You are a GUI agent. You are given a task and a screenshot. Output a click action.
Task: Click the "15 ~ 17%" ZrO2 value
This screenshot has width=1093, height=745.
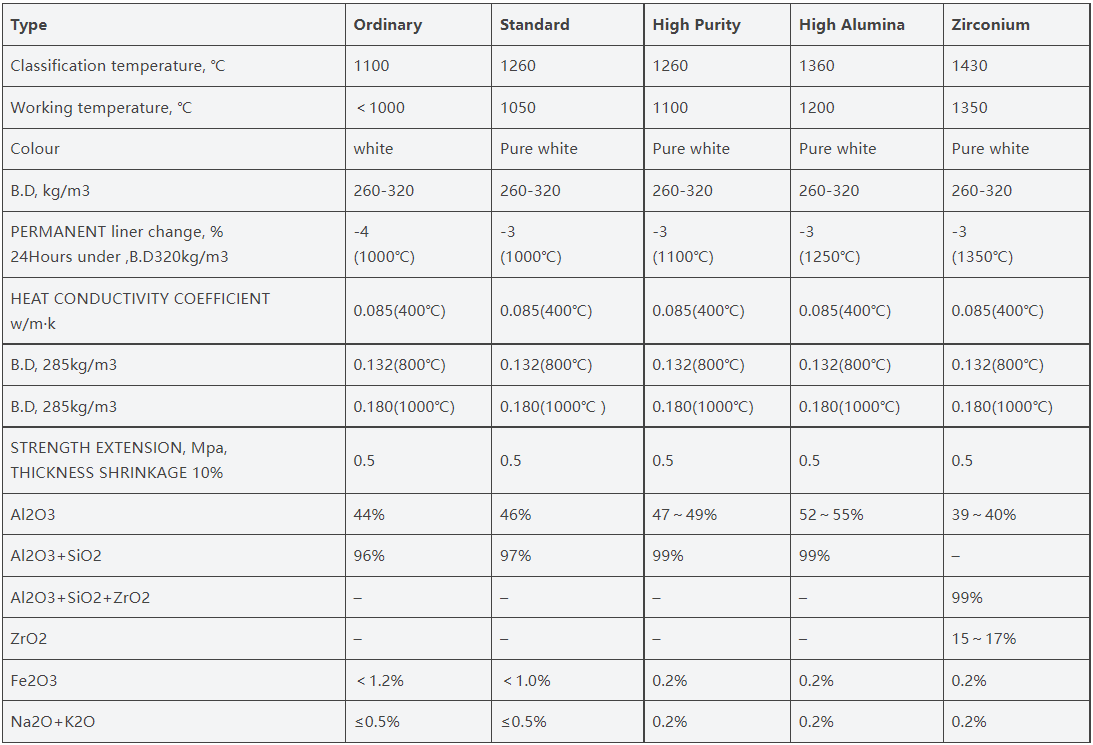point(983,639)
